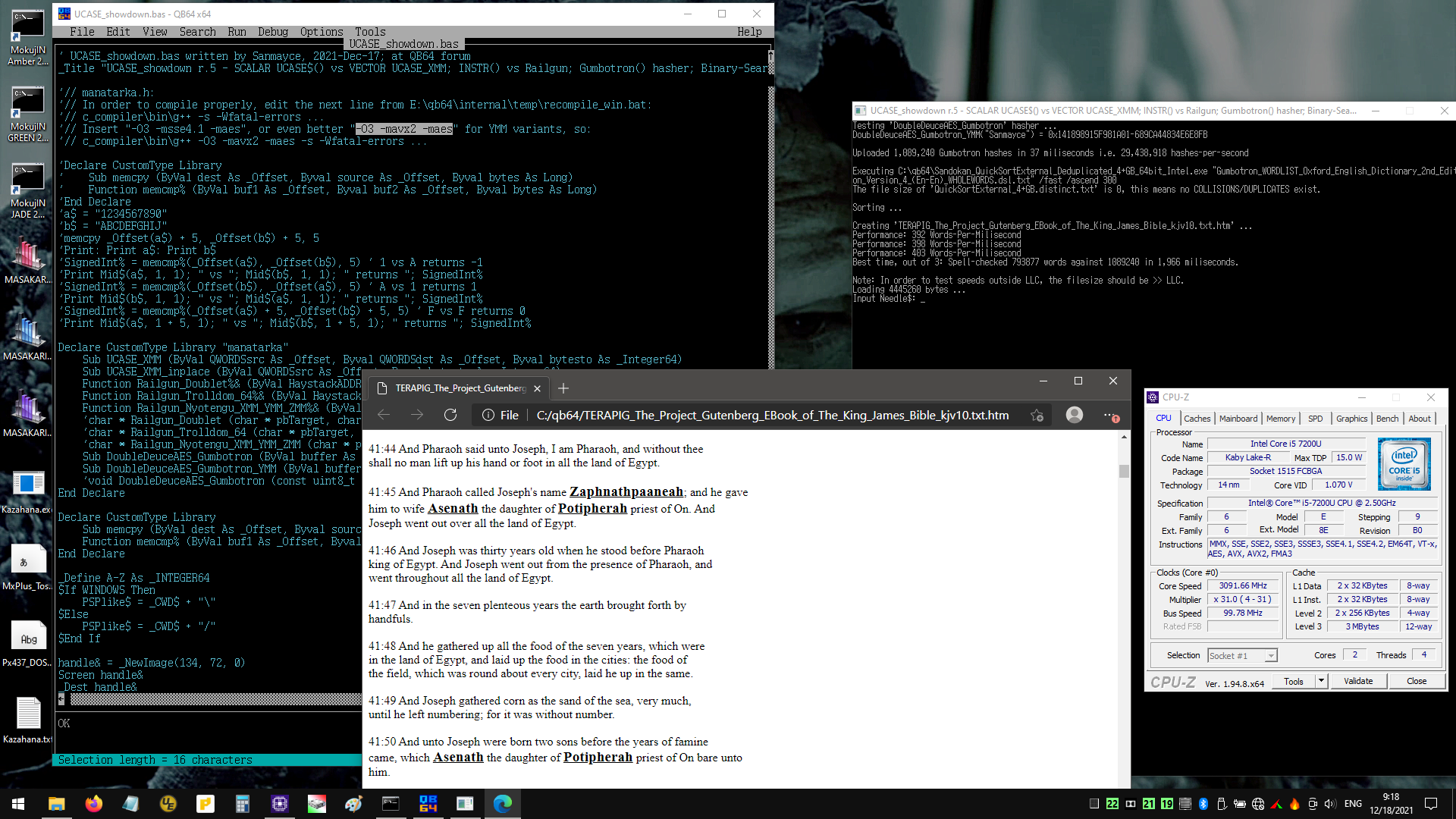The height and width of the screenshot is (819, 1456).
Task: Open the File menu in QB64
Action: 82,32
